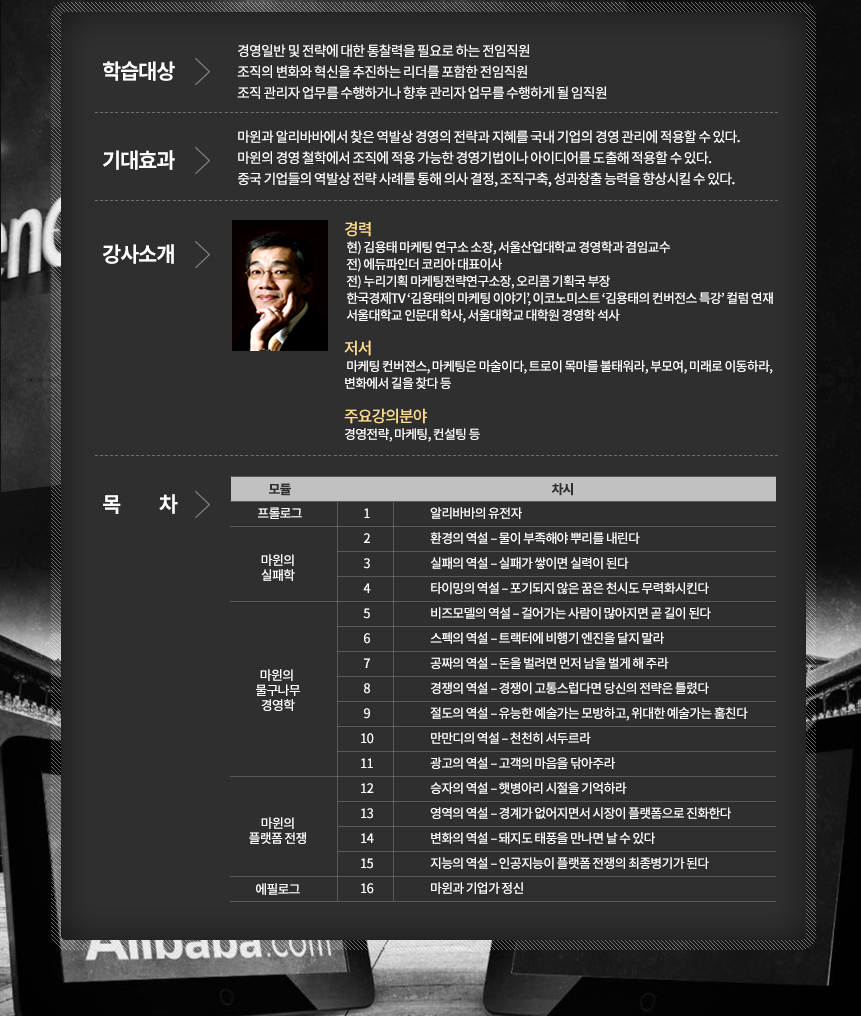
Task: Click the chevron arrow beside 기대효과
Action: pyautogui.click(x=203, y=160)
